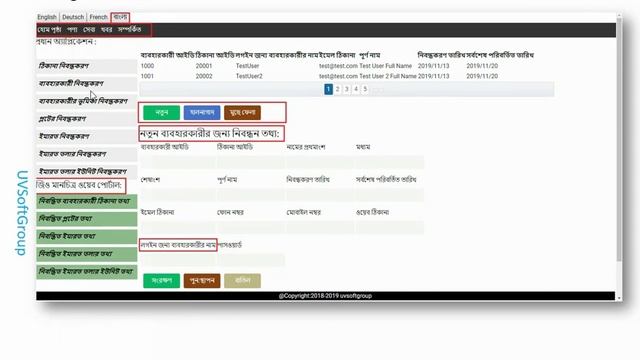Open green নিবন্ধিত ইমারত তথ্য item
640x360 pixels.
click(87, 236)
